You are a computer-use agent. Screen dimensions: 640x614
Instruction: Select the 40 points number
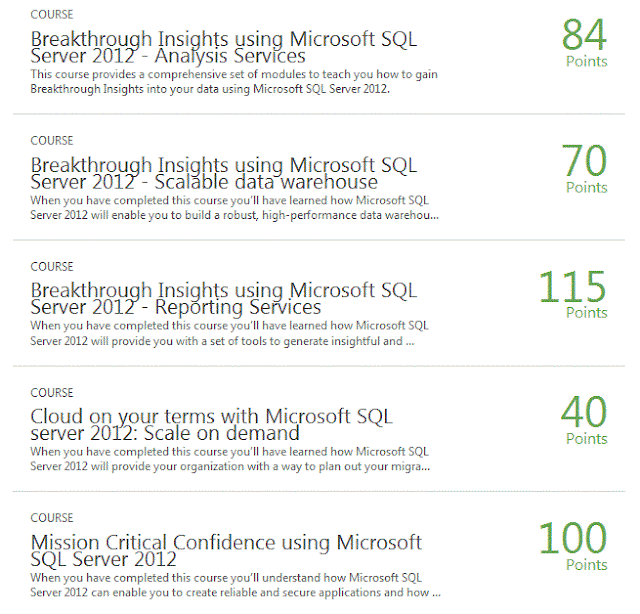point(584,412)
